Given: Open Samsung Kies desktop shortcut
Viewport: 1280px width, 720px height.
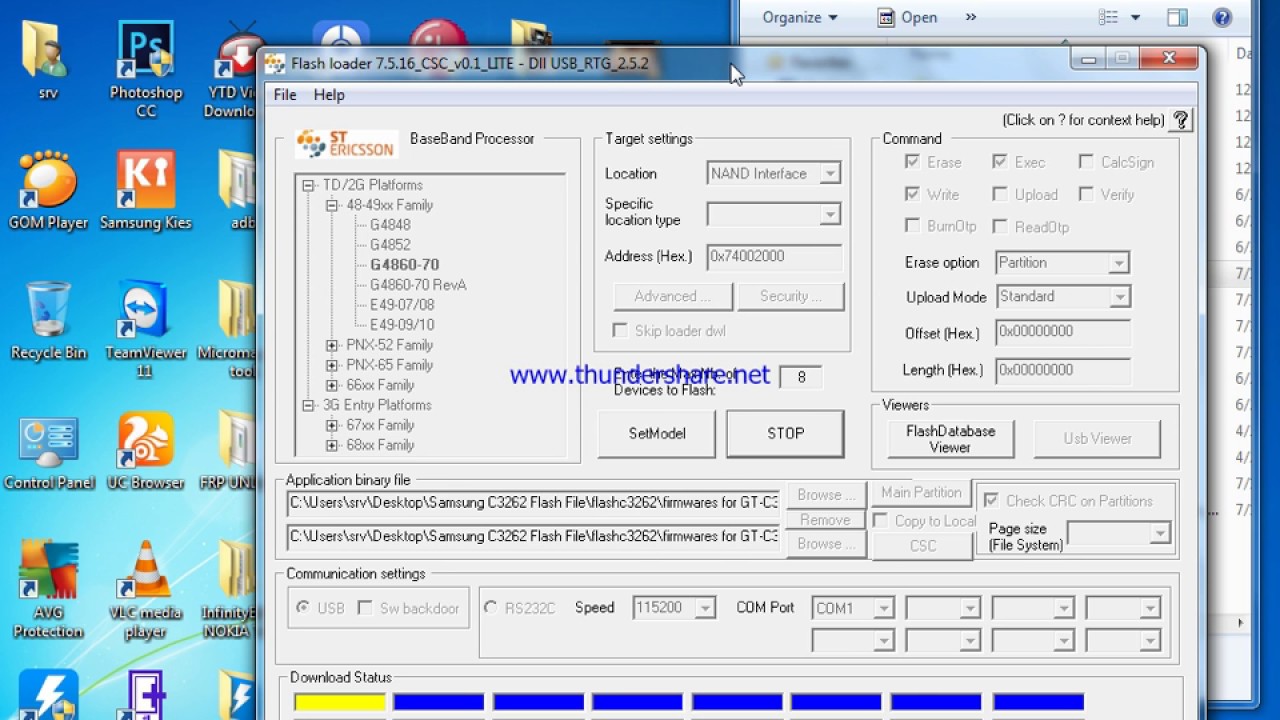Looking at the screenshot, I should click(146, 190).
